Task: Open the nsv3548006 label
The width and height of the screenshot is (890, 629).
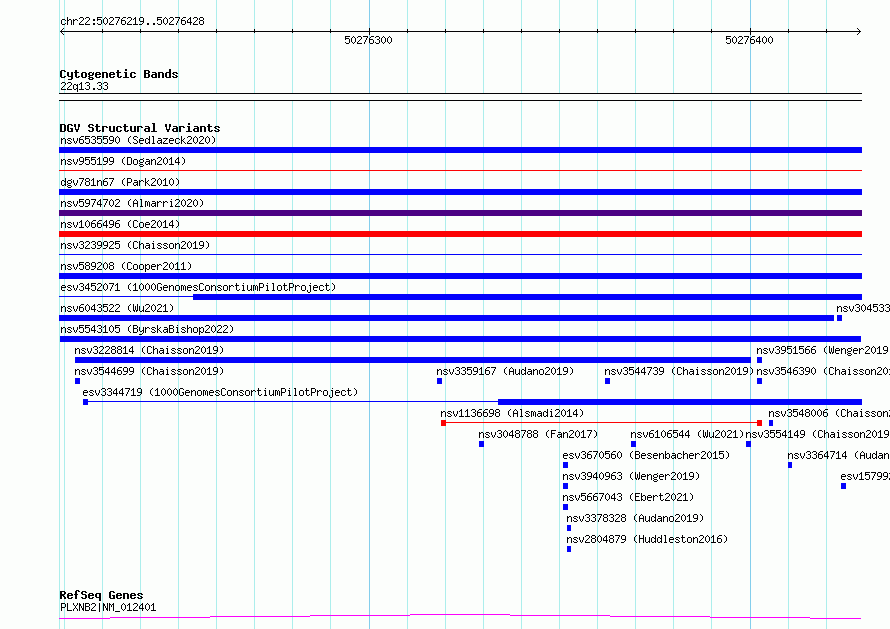Action: point(829,413)
